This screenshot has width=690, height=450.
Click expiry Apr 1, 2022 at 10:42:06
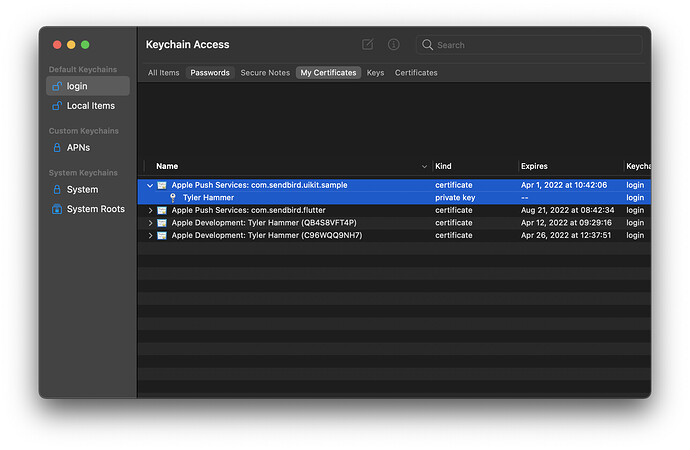click(564, 185)
